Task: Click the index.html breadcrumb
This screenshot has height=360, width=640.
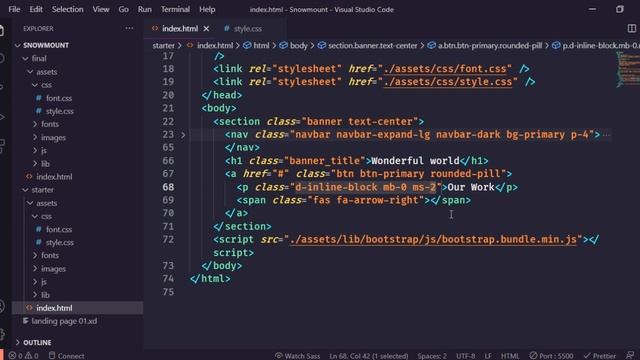Action: (x=215, y=45)
